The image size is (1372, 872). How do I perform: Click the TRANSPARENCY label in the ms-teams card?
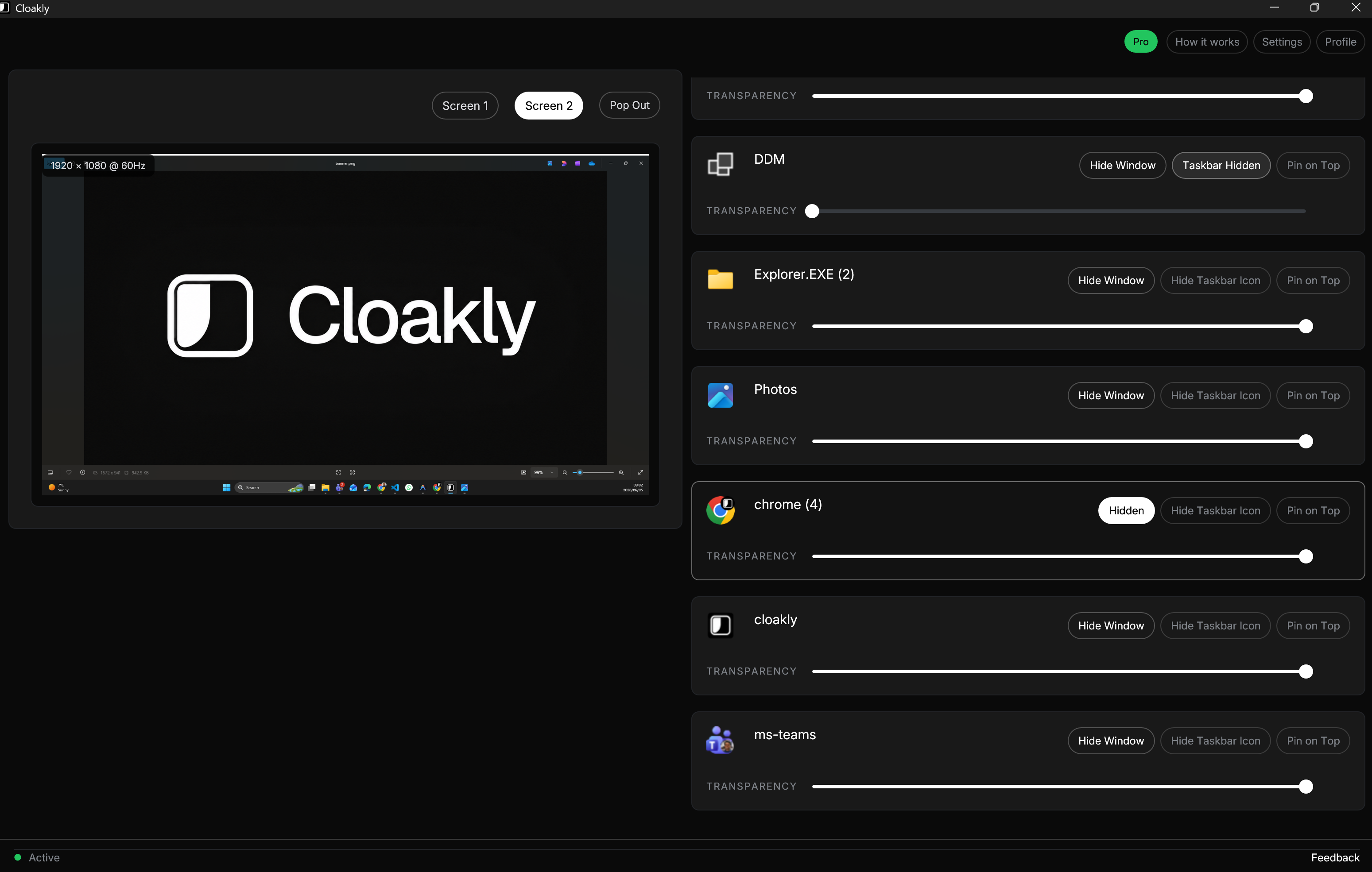tap(752, 786)
